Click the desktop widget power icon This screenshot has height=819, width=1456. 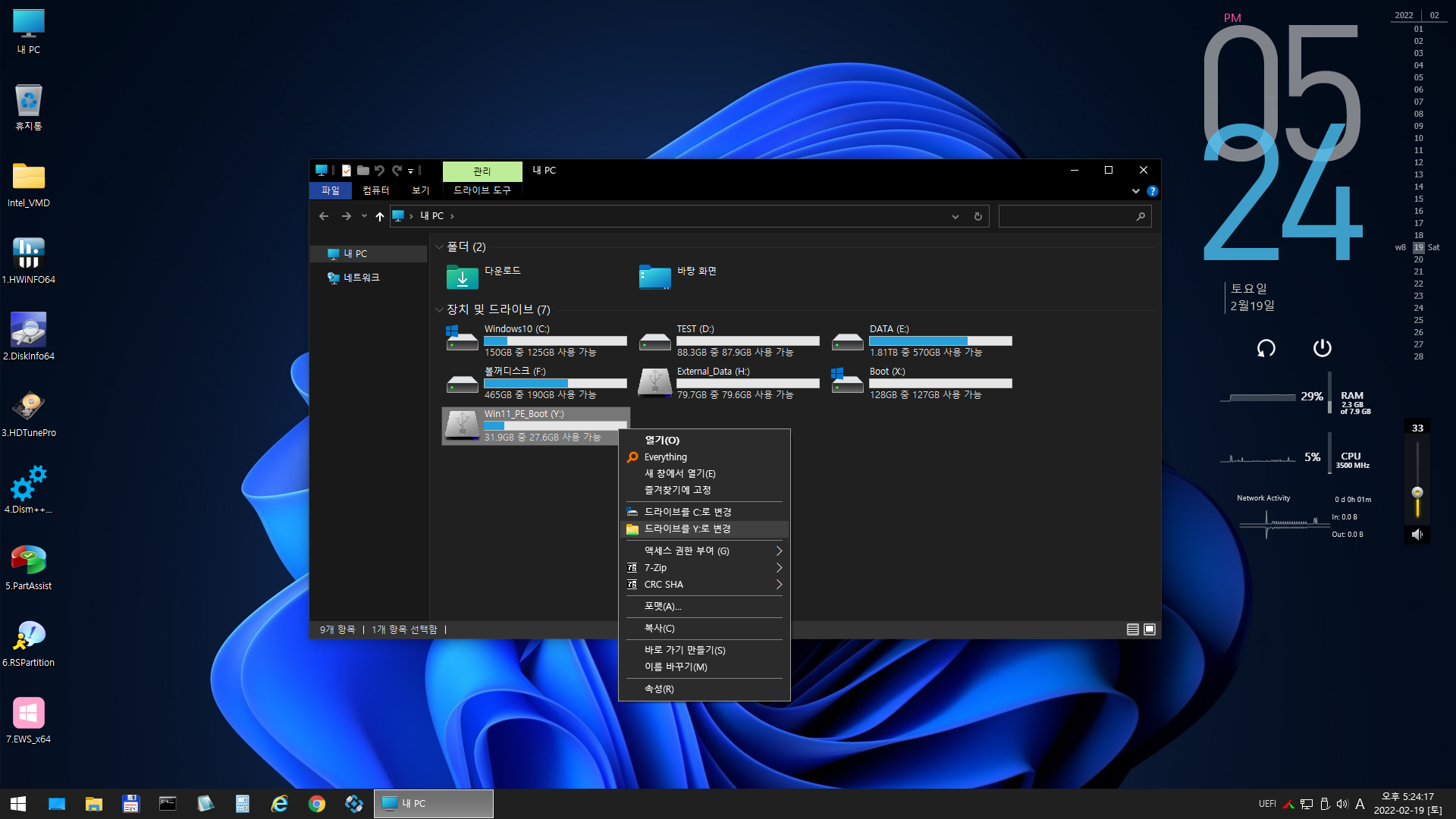1322,348
